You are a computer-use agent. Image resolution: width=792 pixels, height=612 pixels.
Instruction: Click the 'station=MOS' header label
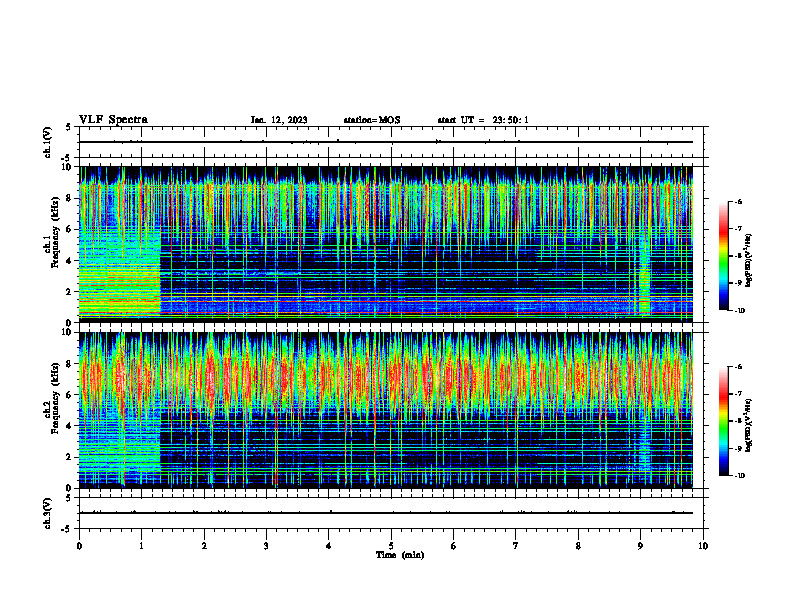pos(372,120)
